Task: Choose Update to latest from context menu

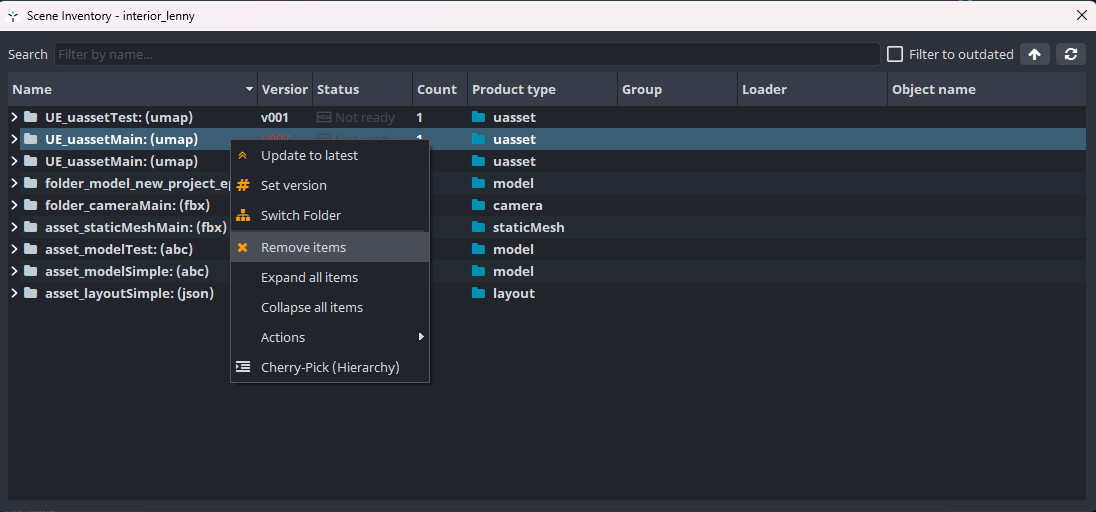Action: click(x=330, y=155)
